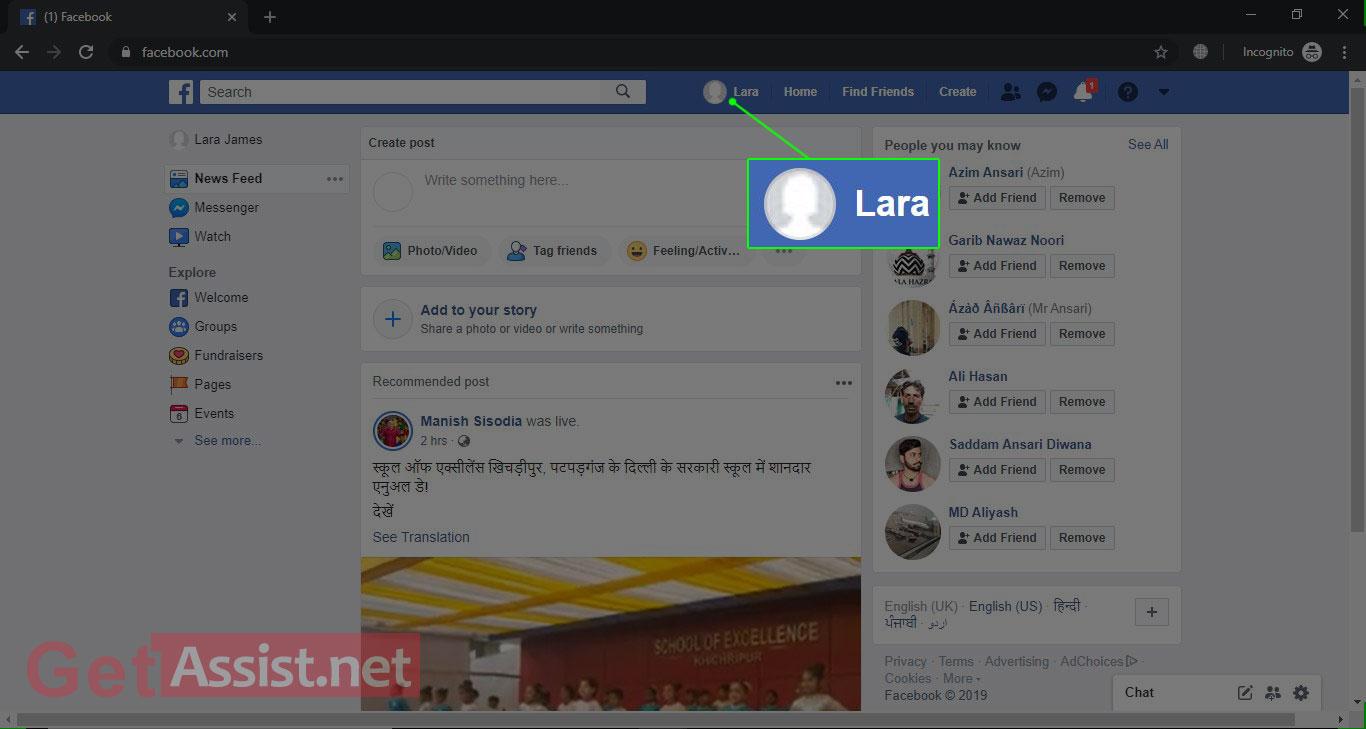Expand the More footer links dropdown
This screenshot has width=1366, height=729.
click(x=961, y=678)
